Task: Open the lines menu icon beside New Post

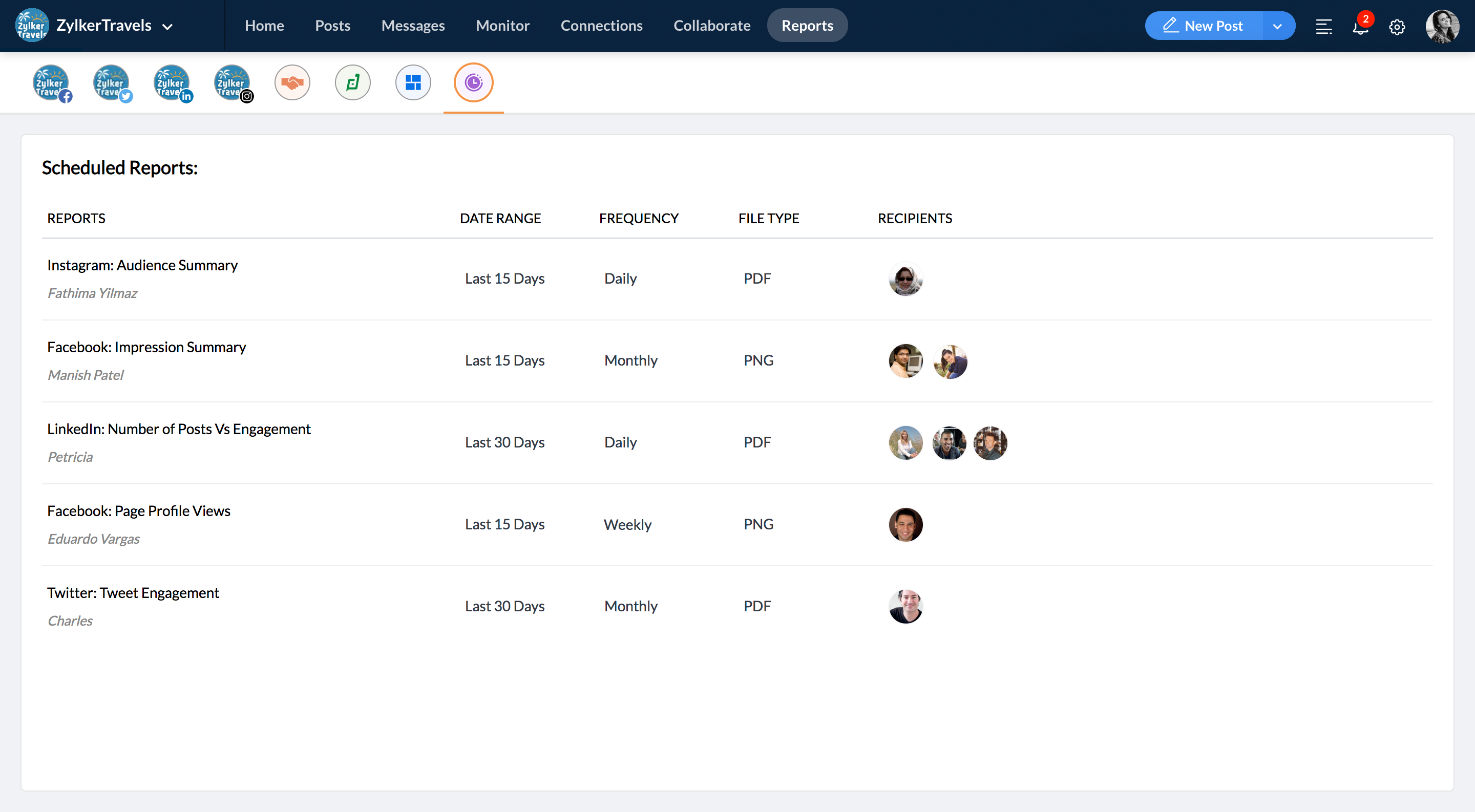Action: pyautogui.click(x=1323, y=26)
